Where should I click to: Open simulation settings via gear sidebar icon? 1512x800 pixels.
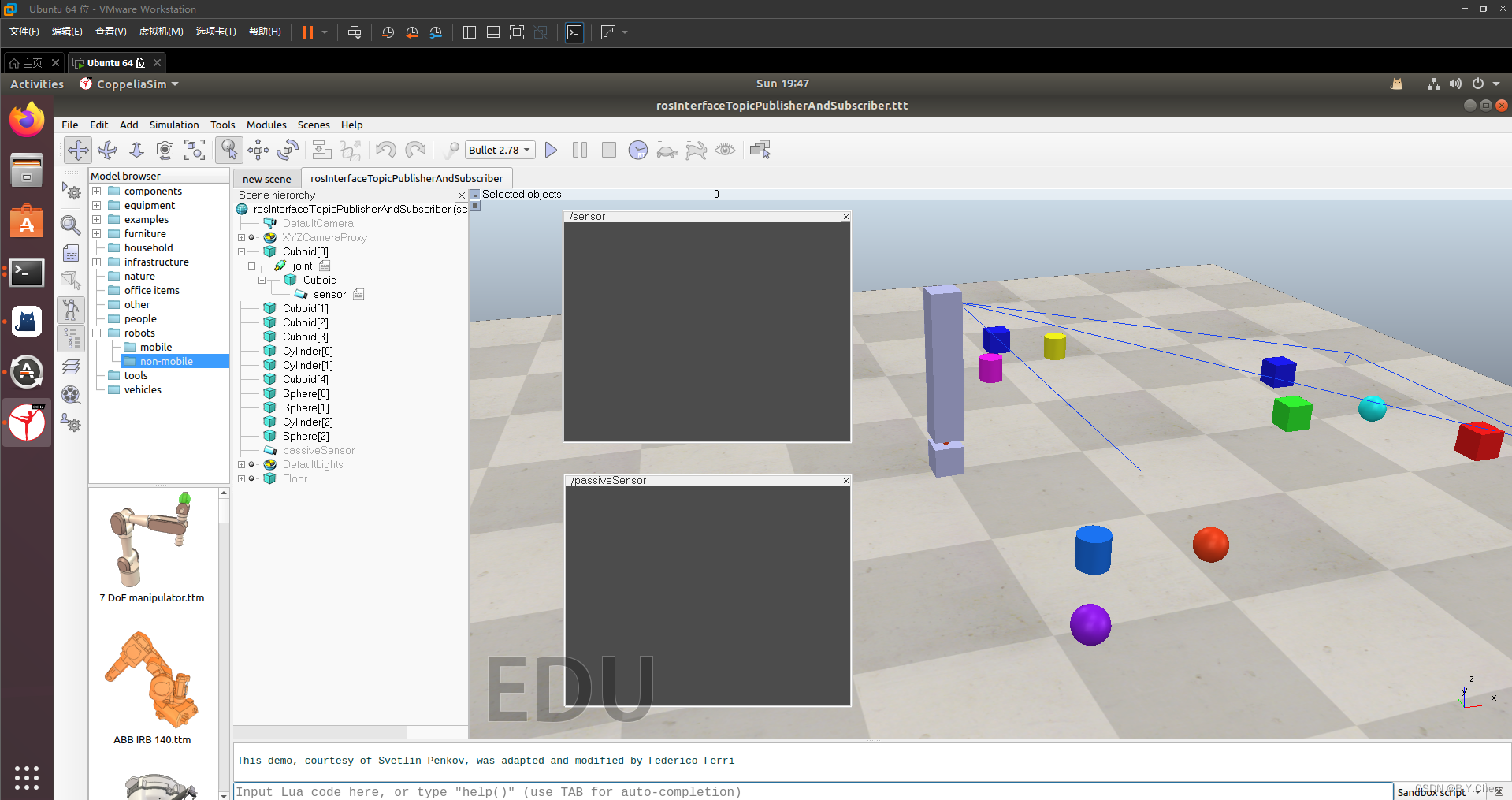click(71, 192)
